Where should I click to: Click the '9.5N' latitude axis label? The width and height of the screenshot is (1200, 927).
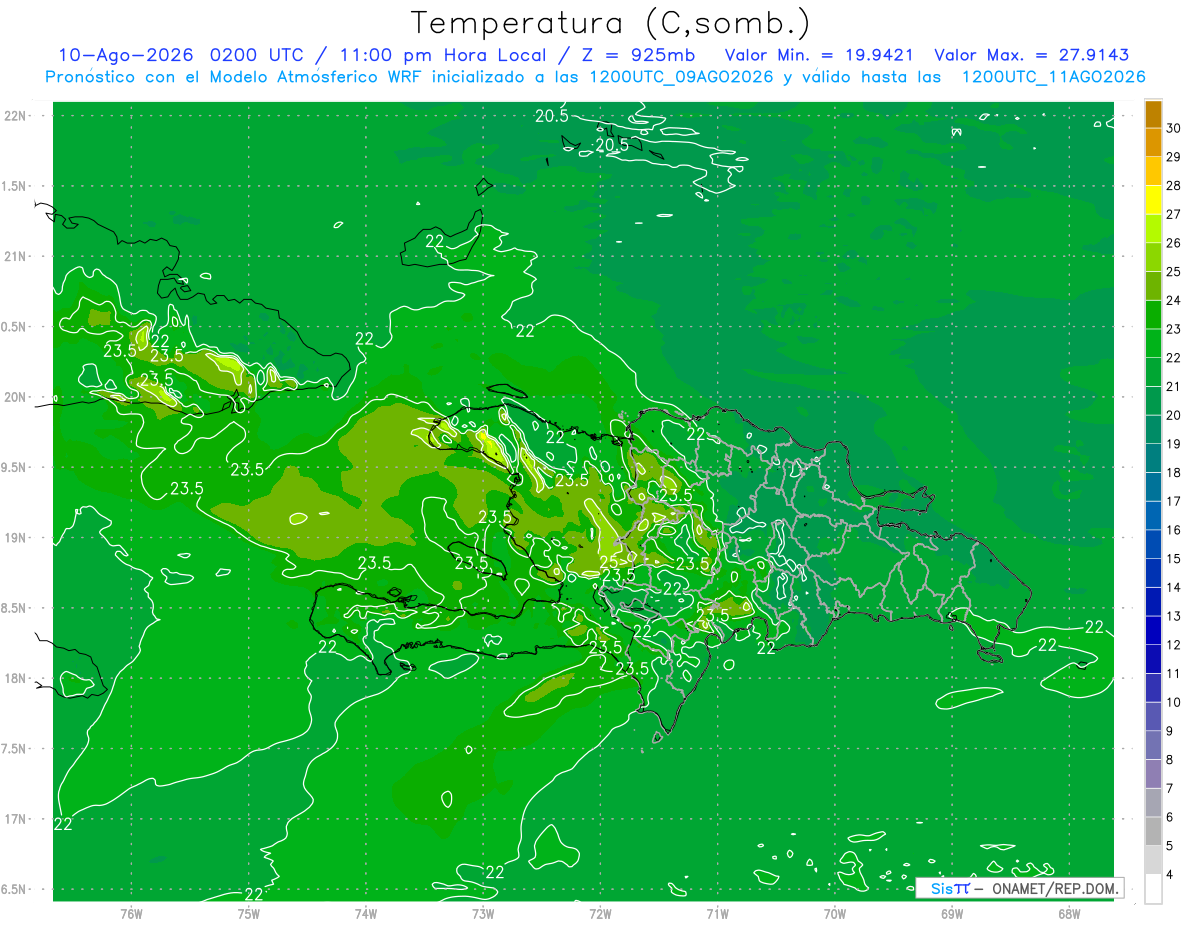(x=15, y=468)
